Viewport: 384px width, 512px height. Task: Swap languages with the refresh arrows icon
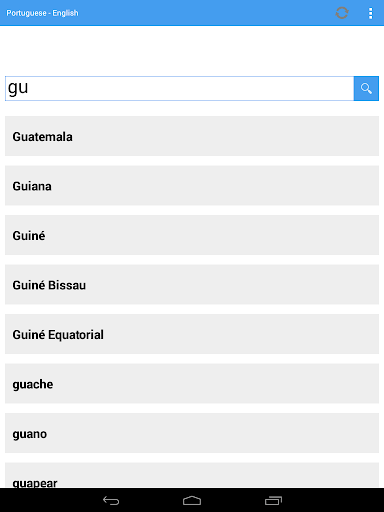point(342,13)
